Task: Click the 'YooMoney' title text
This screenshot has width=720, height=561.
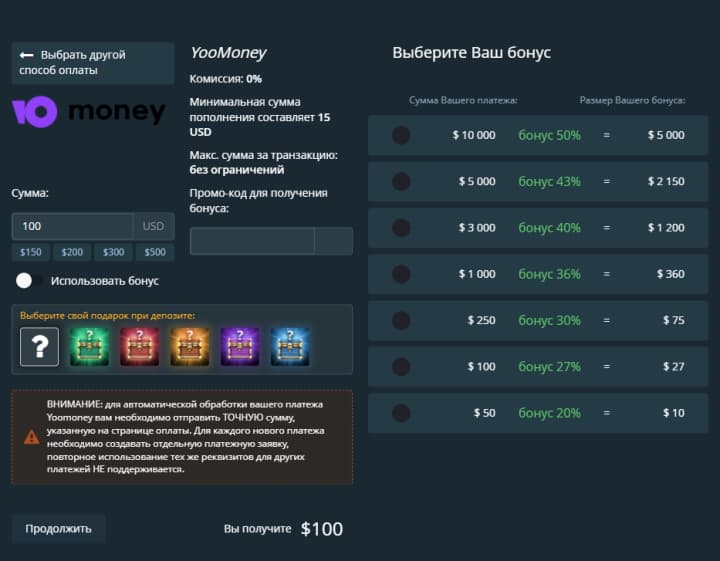Action: coord(228,53)
